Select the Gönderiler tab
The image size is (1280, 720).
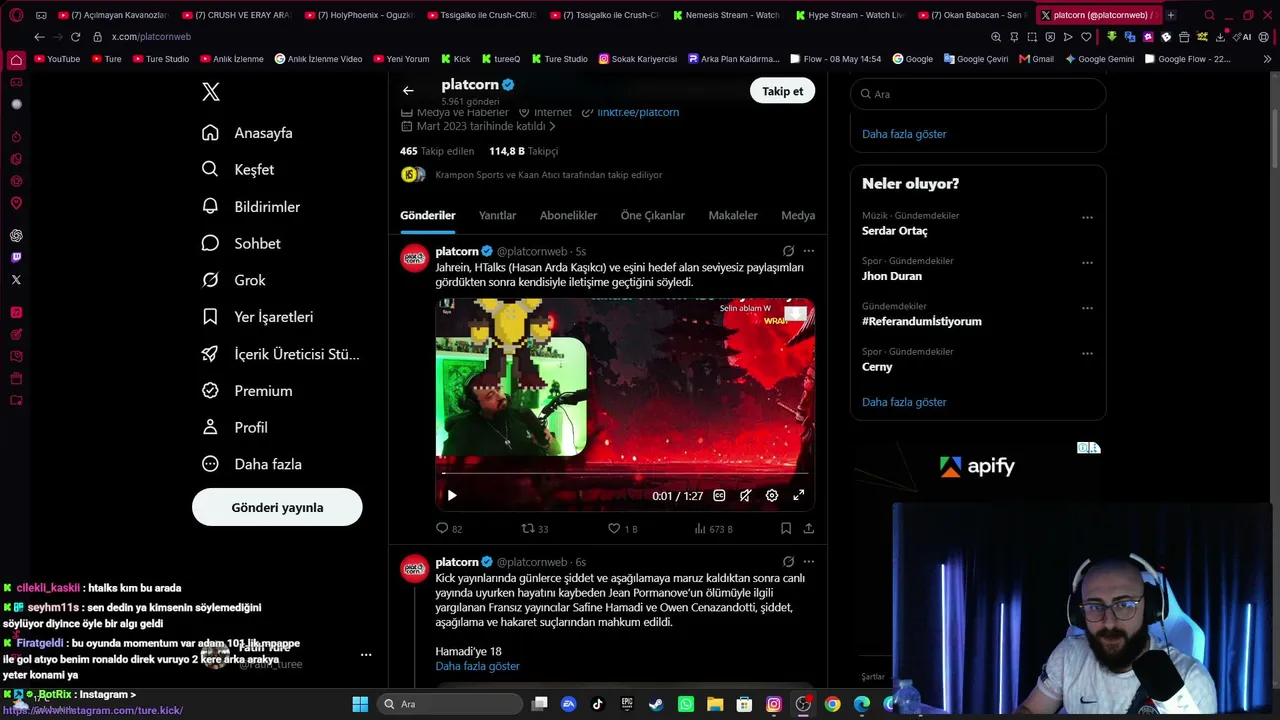tap(428, 216)
